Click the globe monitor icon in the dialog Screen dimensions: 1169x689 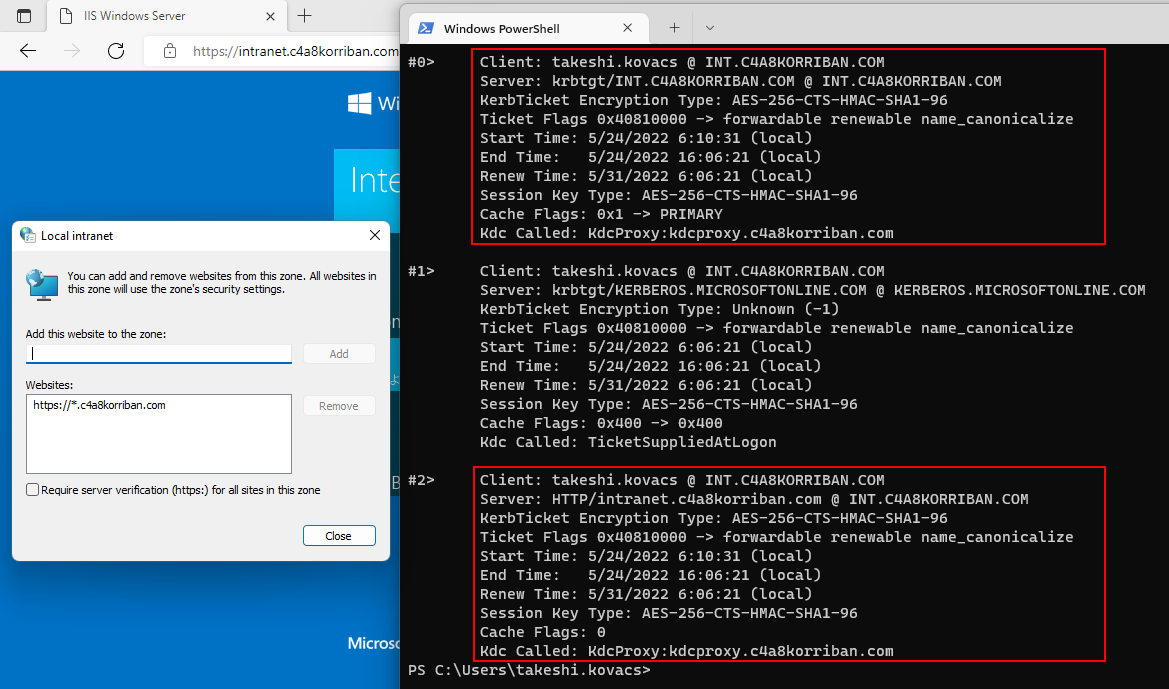pyautogui.click(x=42, y=285)
